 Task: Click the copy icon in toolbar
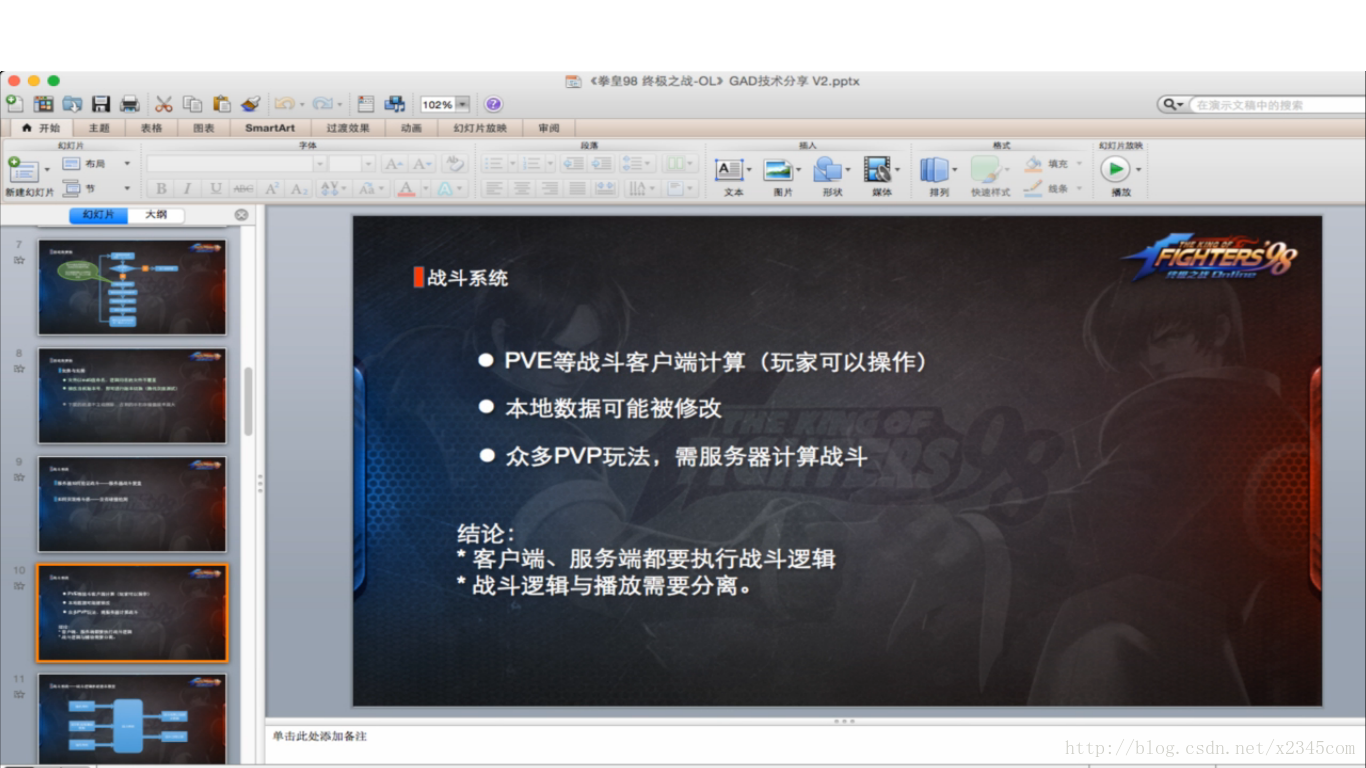pos(193,104)
